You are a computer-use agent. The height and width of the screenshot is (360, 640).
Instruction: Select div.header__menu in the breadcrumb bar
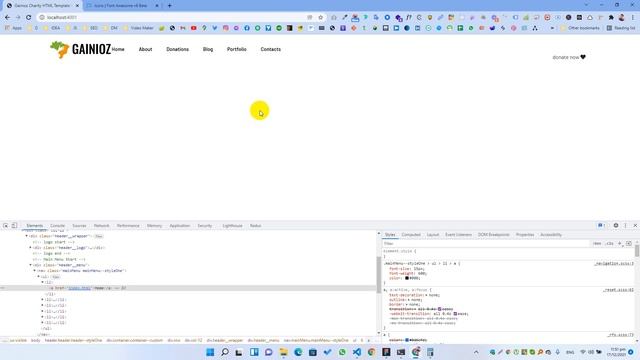(x=263, y=340)
